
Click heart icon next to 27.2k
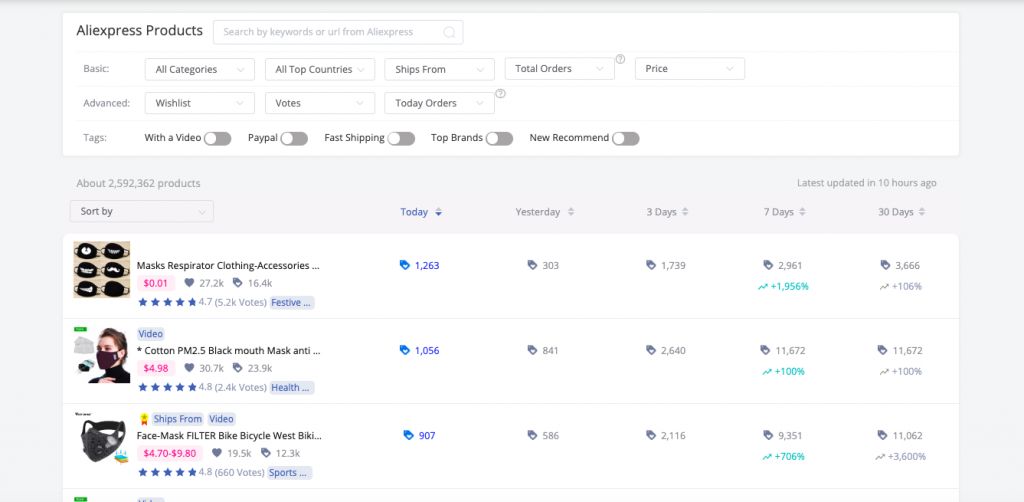189,283
